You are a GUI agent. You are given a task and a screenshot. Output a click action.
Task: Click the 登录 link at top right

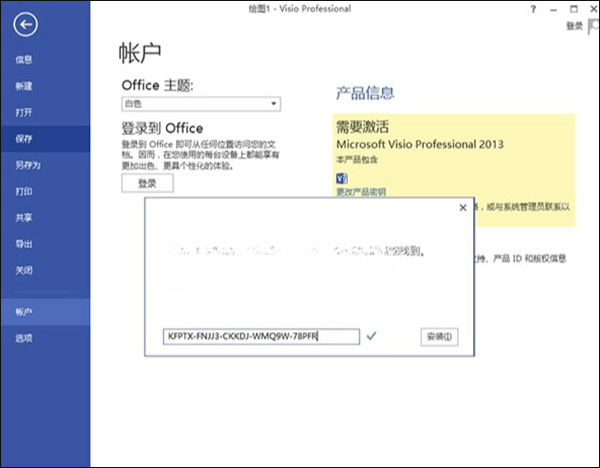point(573,26)
